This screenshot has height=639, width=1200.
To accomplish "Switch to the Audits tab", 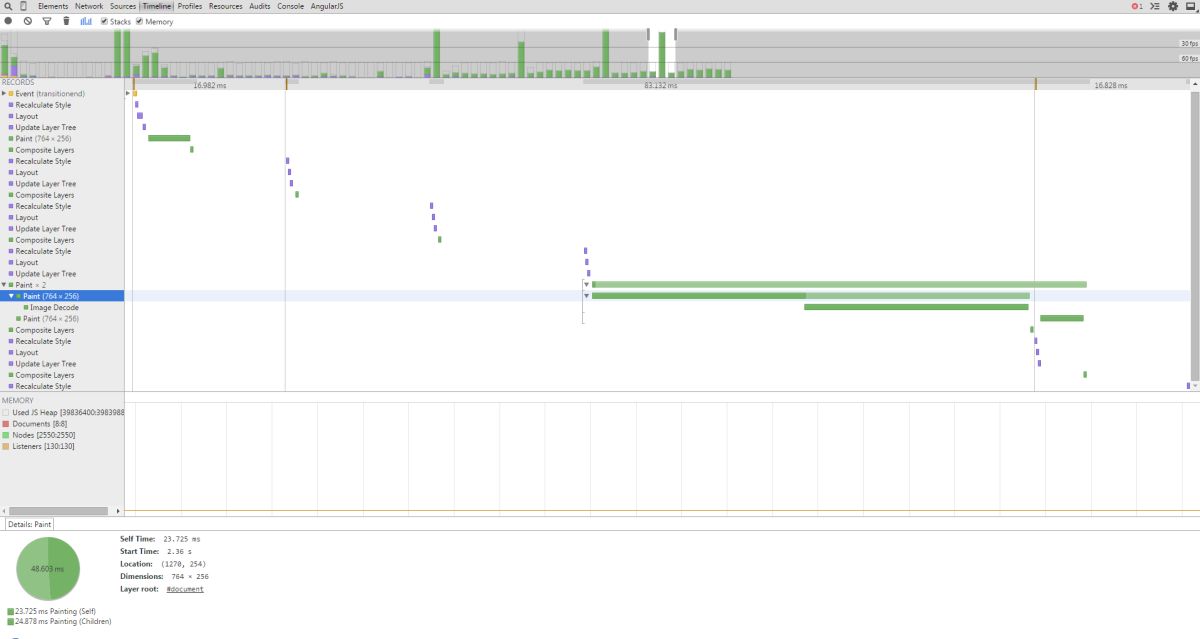I will coord(260,6).
